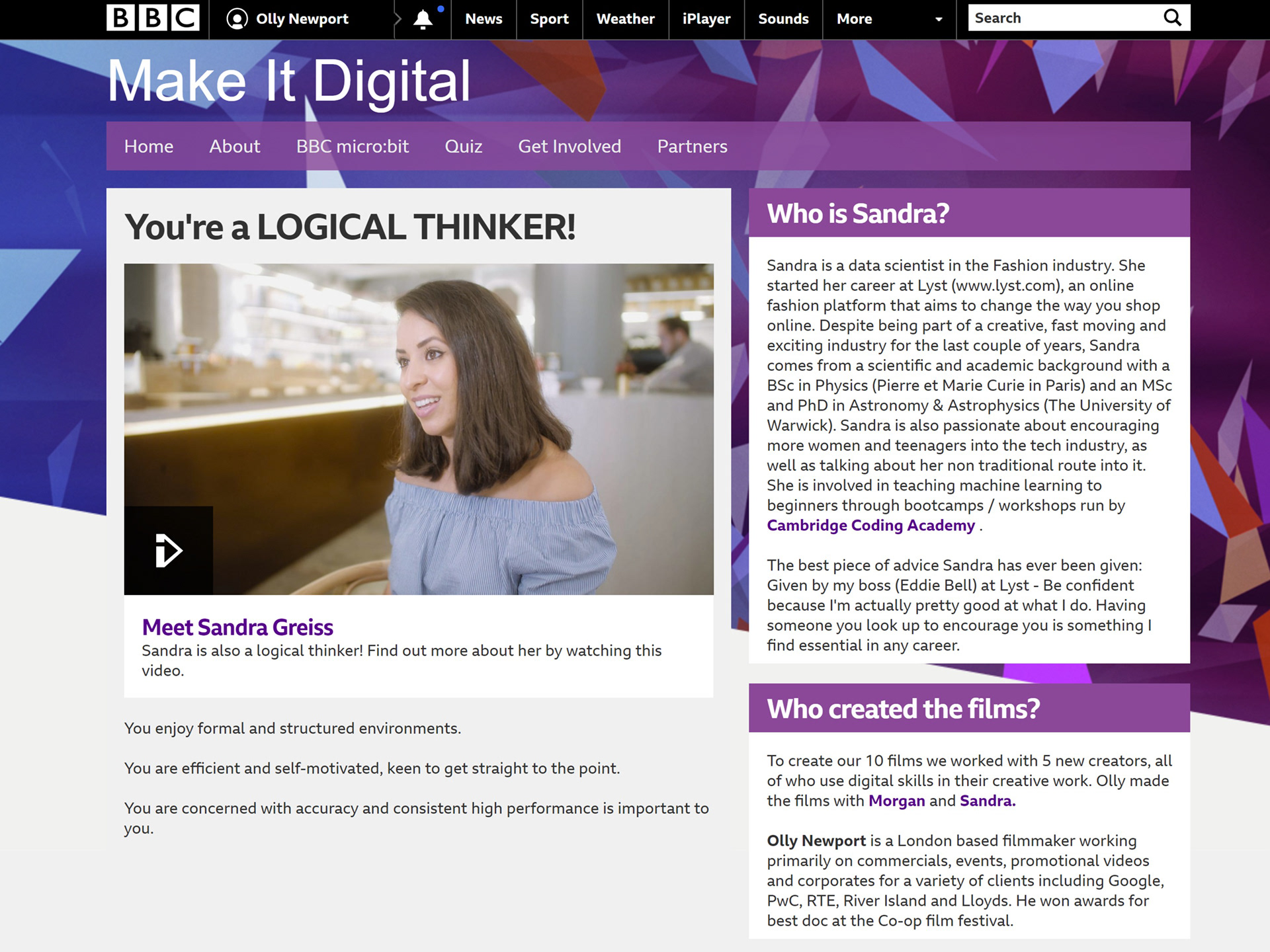Click the chevron next to Olly Newport
The width and height of the screenshot is (1270, 952).
pos(398,19)
